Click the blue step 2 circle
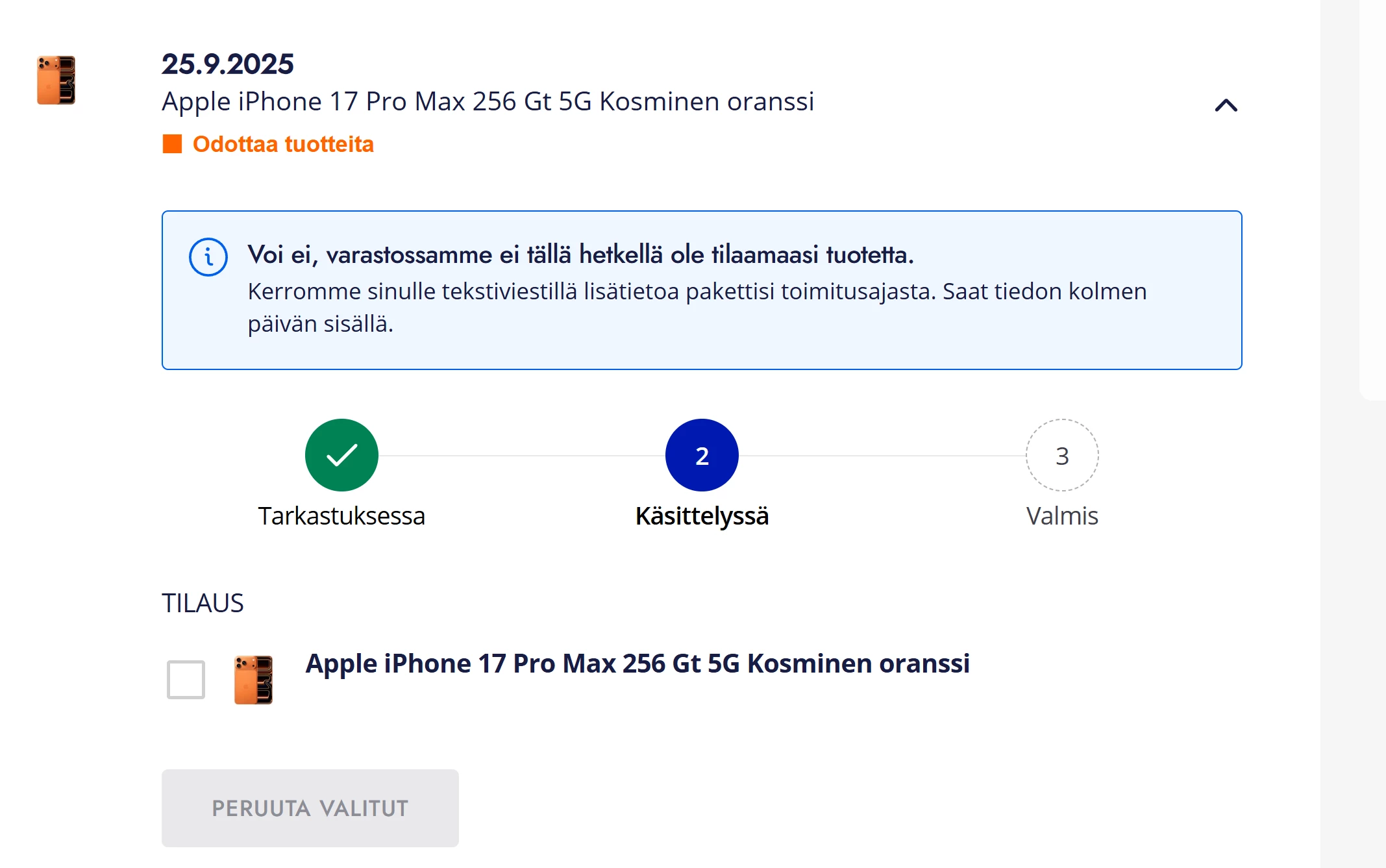Viewport: 1386px width, 868px height. coord(702,455)
